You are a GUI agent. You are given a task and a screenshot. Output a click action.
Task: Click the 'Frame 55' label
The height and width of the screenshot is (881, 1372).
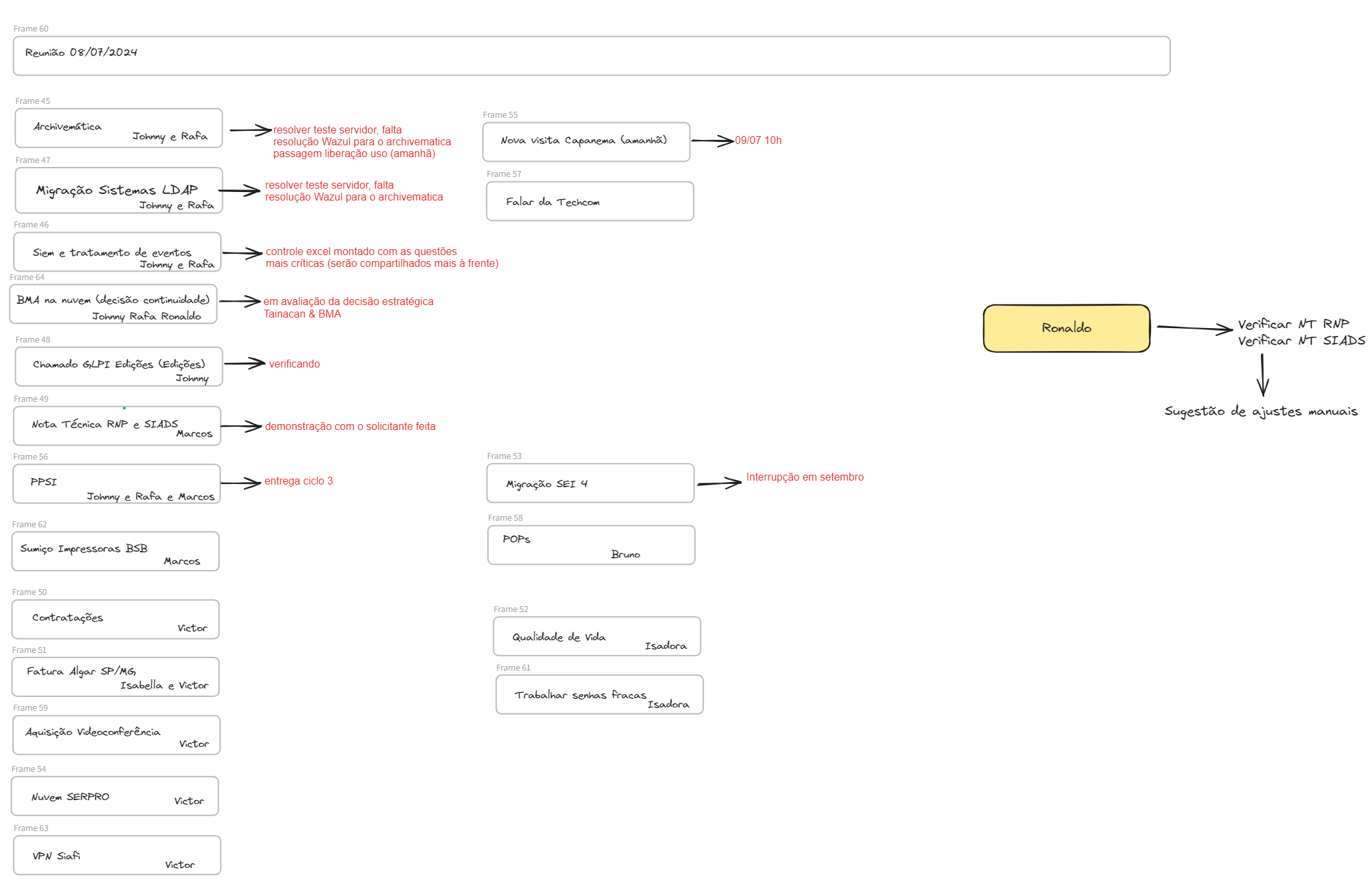coord(500,115)
